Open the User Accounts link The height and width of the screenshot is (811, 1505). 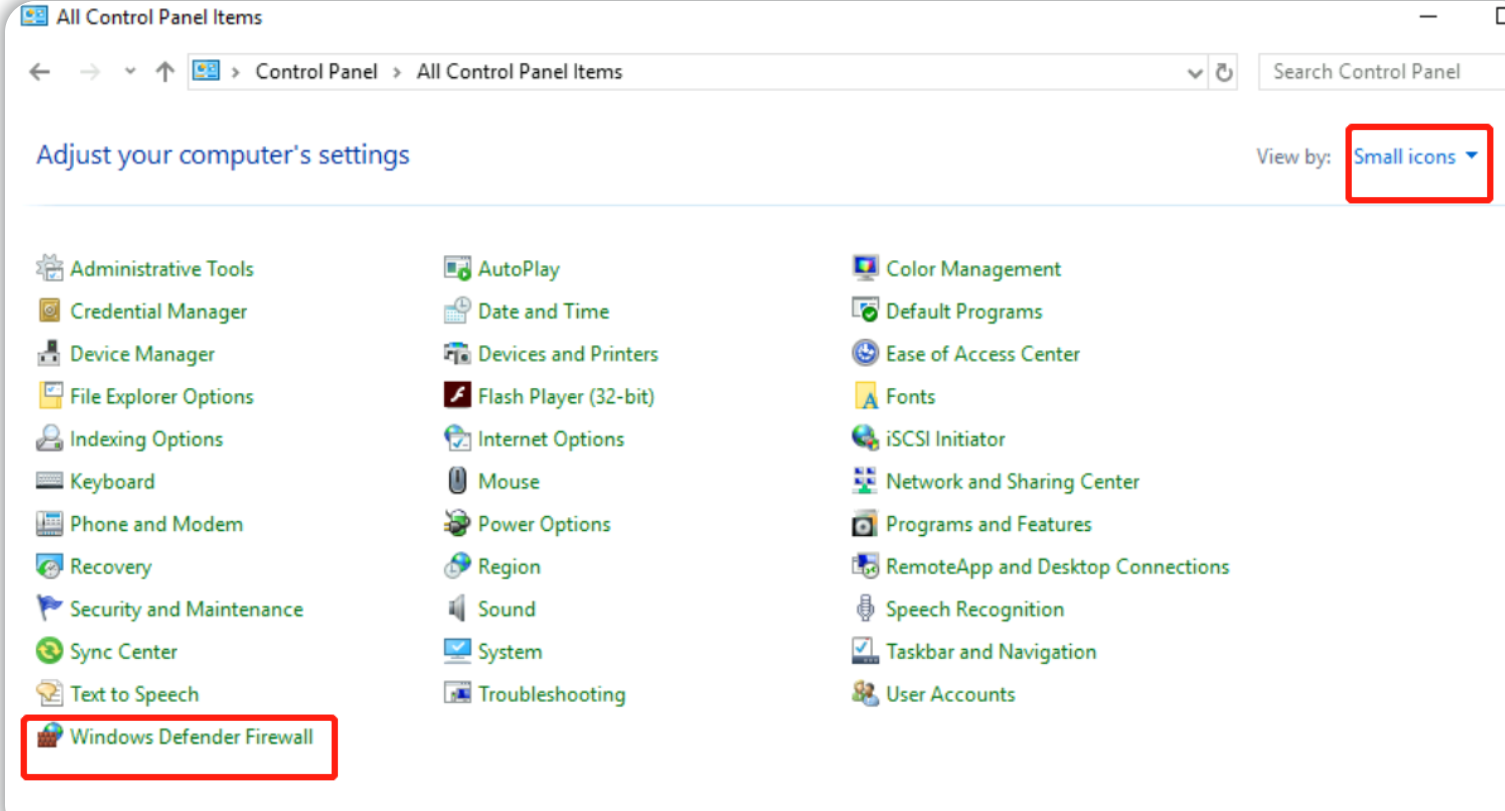coord(951,694)
